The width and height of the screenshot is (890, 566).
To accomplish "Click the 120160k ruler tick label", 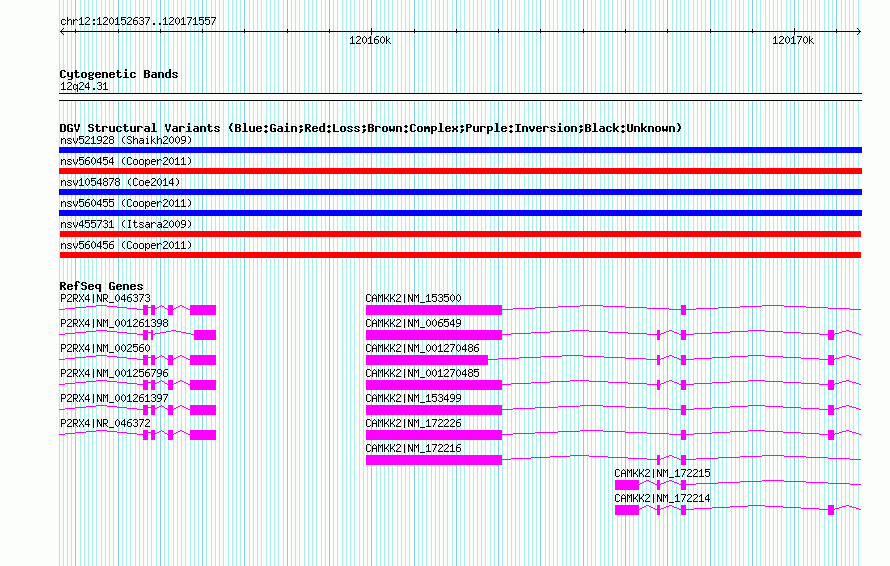I will click(x=370, y=40).
